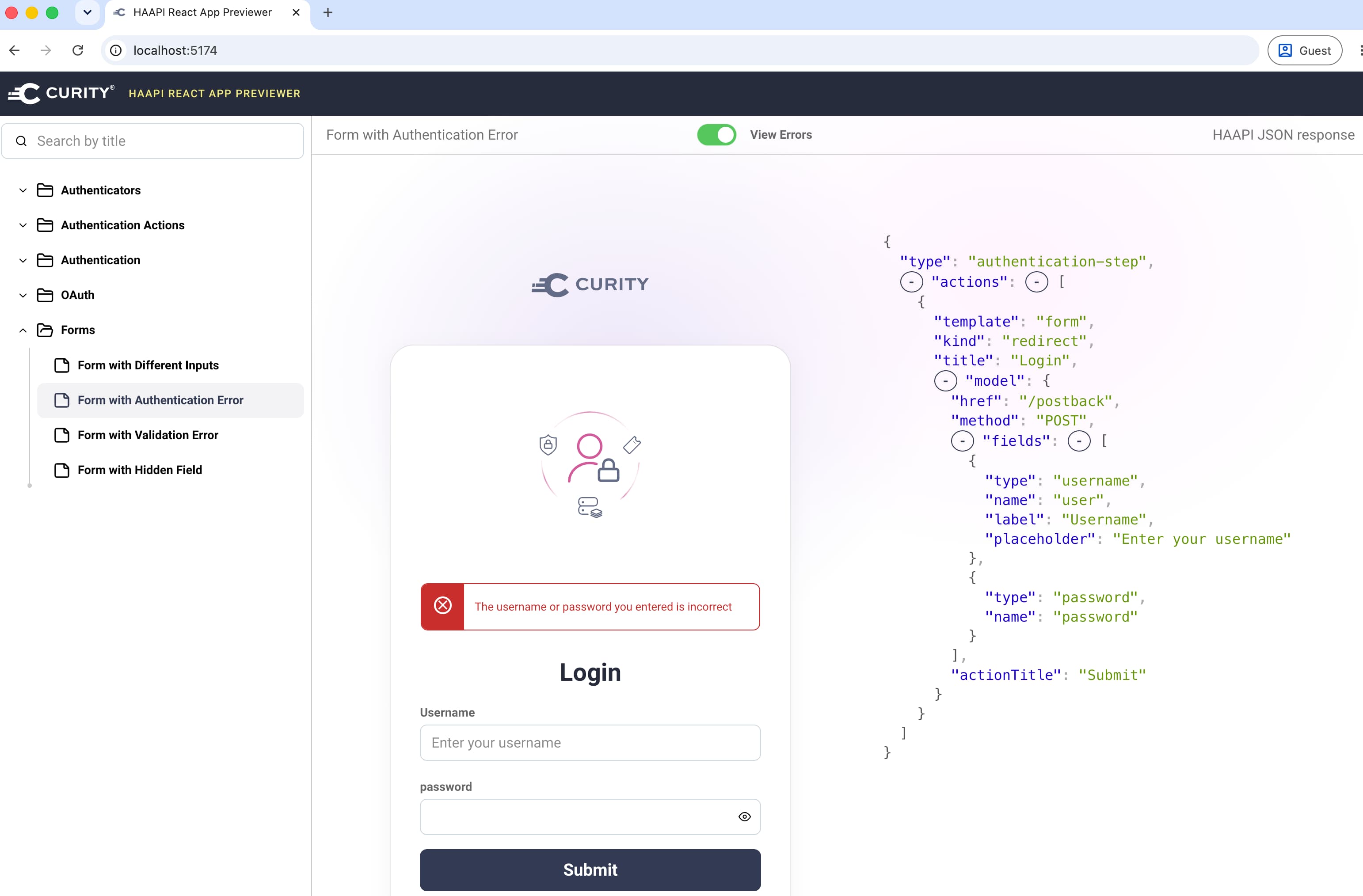Click the Form with Validation Error file icon

pyautogui.click(x=62, y=435)
